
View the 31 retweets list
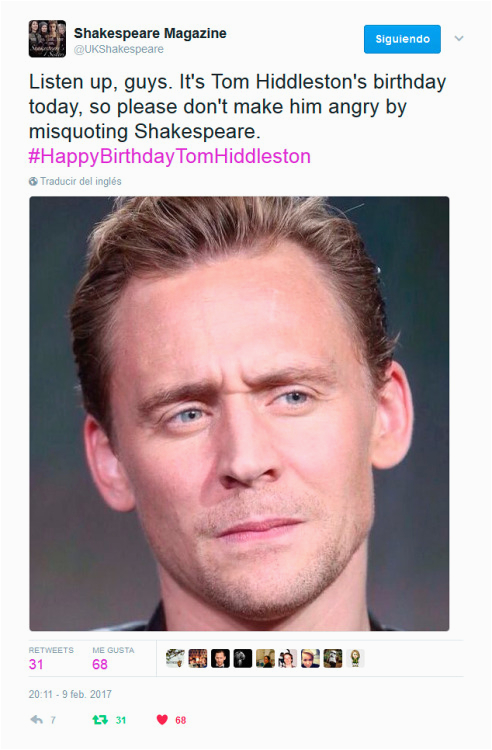click(51, 658)
